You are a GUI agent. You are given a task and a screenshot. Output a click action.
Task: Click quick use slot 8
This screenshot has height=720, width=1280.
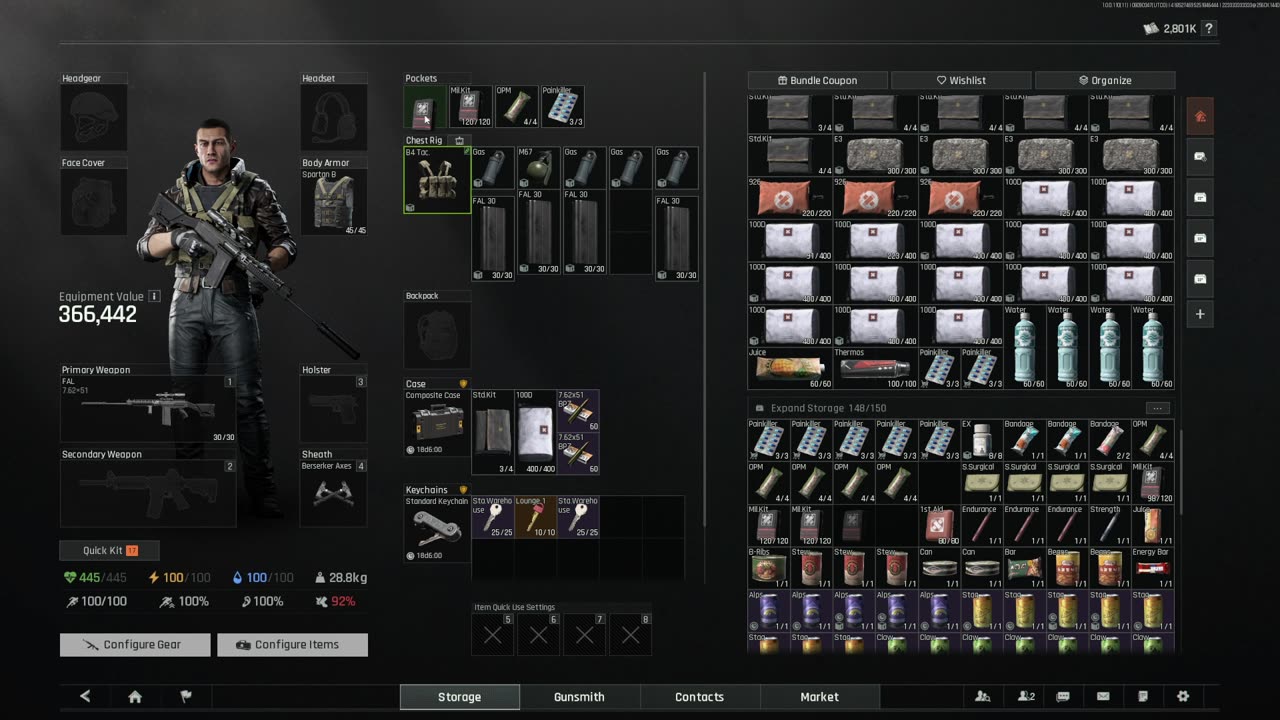[x=630, y=634]
